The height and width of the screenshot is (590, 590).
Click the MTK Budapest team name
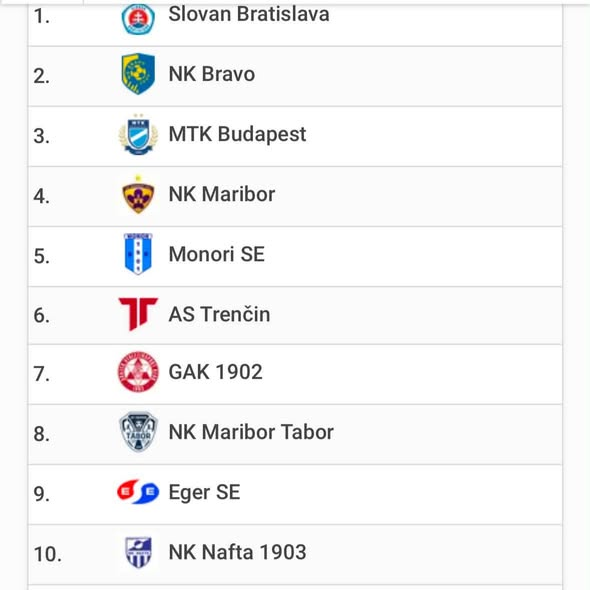237,134
